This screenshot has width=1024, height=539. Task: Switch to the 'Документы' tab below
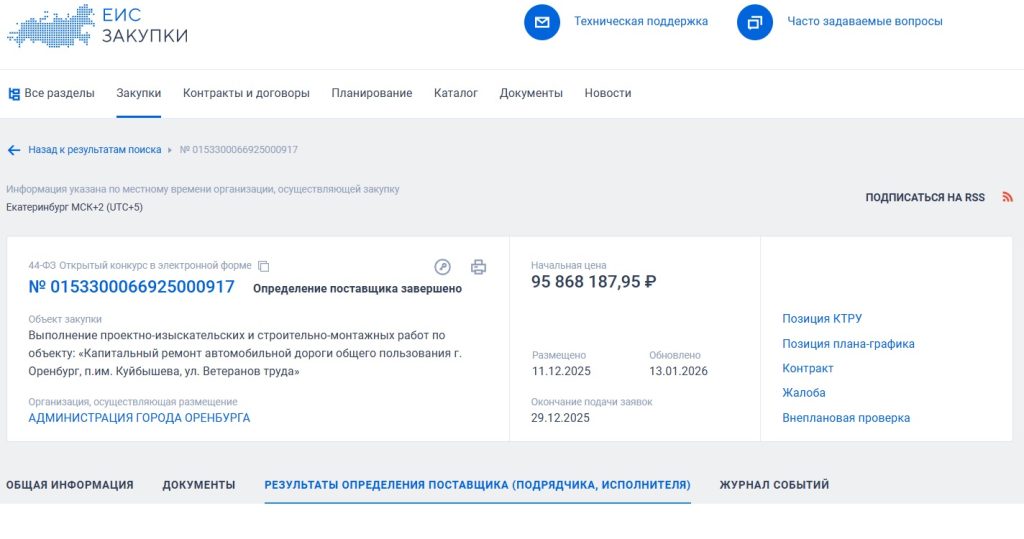[x=199, y=485]
